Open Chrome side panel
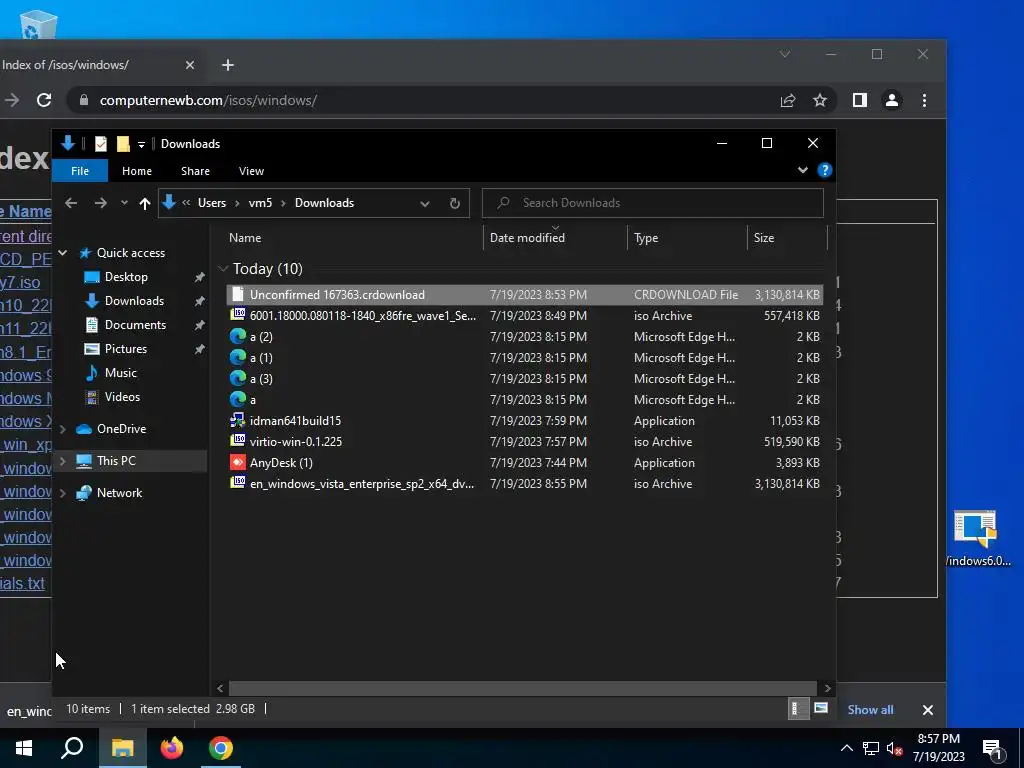The image size is (1024, 768). [859, 101]
